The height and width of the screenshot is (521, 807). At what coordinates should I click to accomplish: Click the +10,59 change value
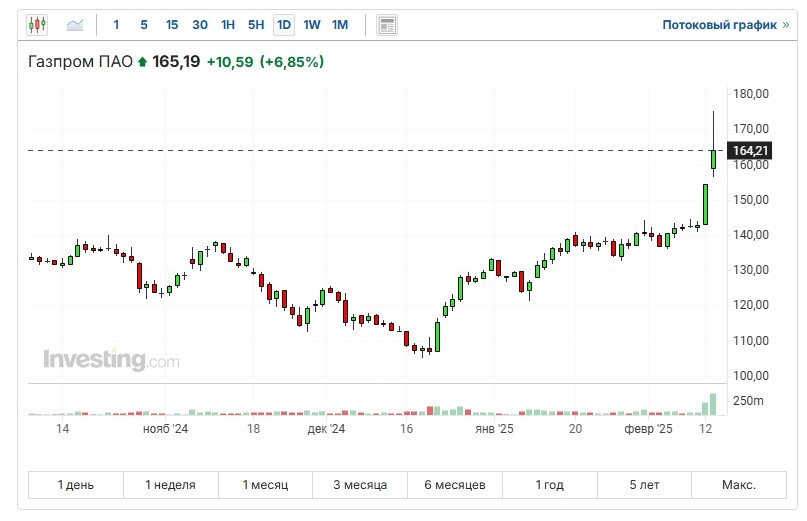point(230,62)
